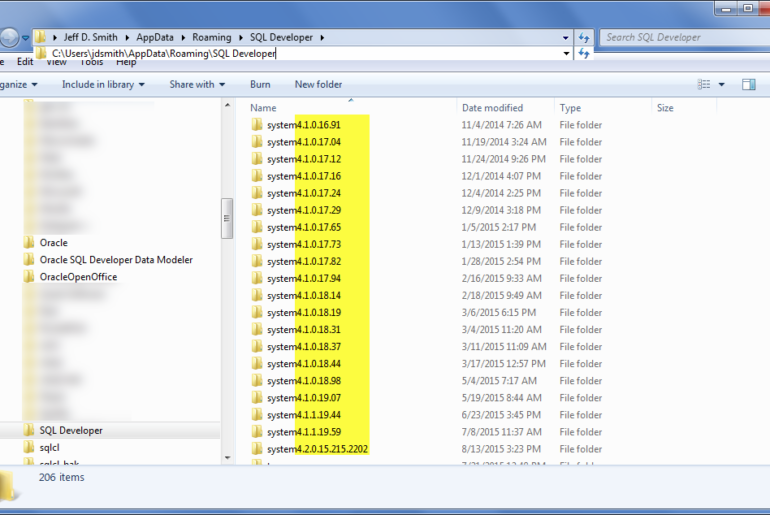
Task: Select SQL Developer folder in tree
Action: pos(71,431)
